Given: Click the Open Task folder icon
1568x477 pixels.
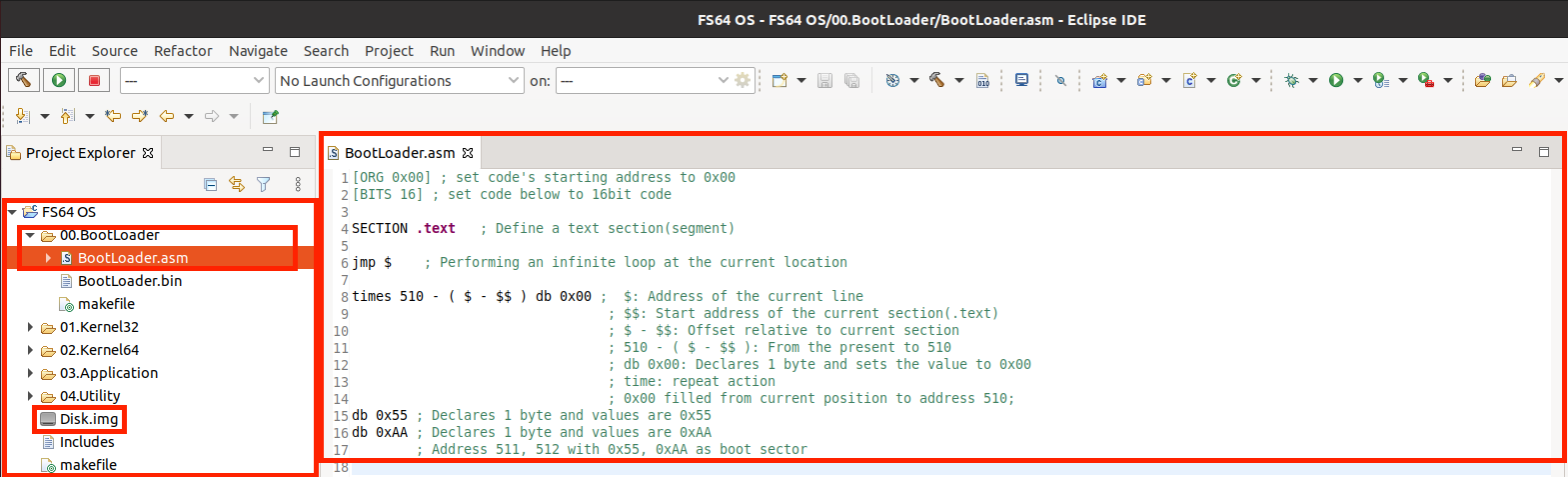Looking at the screenshot, I should click(x=1509, y=80).
